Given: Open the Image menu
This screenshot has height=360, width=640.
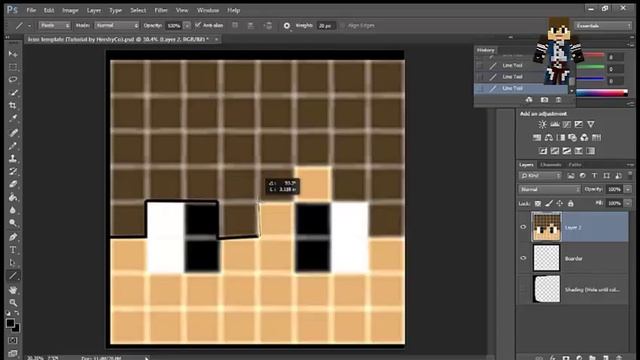Looking at the screenshot, I should click(70, 10).
